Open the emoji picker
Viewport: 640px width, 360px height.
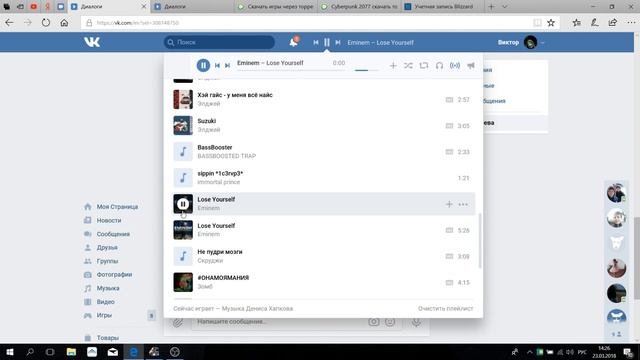390,322
